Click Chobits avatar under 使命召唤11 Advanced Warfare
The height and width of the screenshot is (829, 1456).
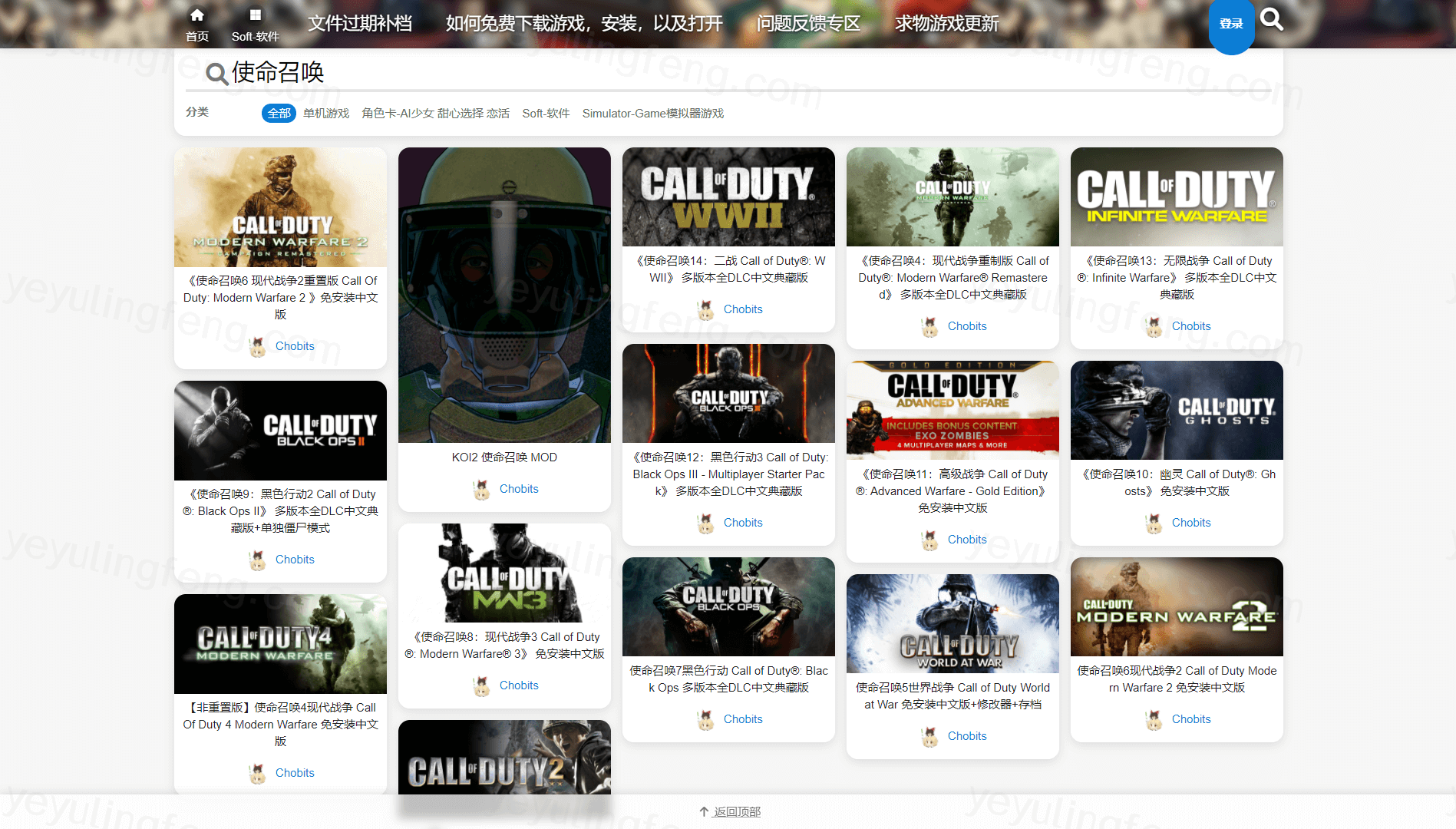[930, 540]
